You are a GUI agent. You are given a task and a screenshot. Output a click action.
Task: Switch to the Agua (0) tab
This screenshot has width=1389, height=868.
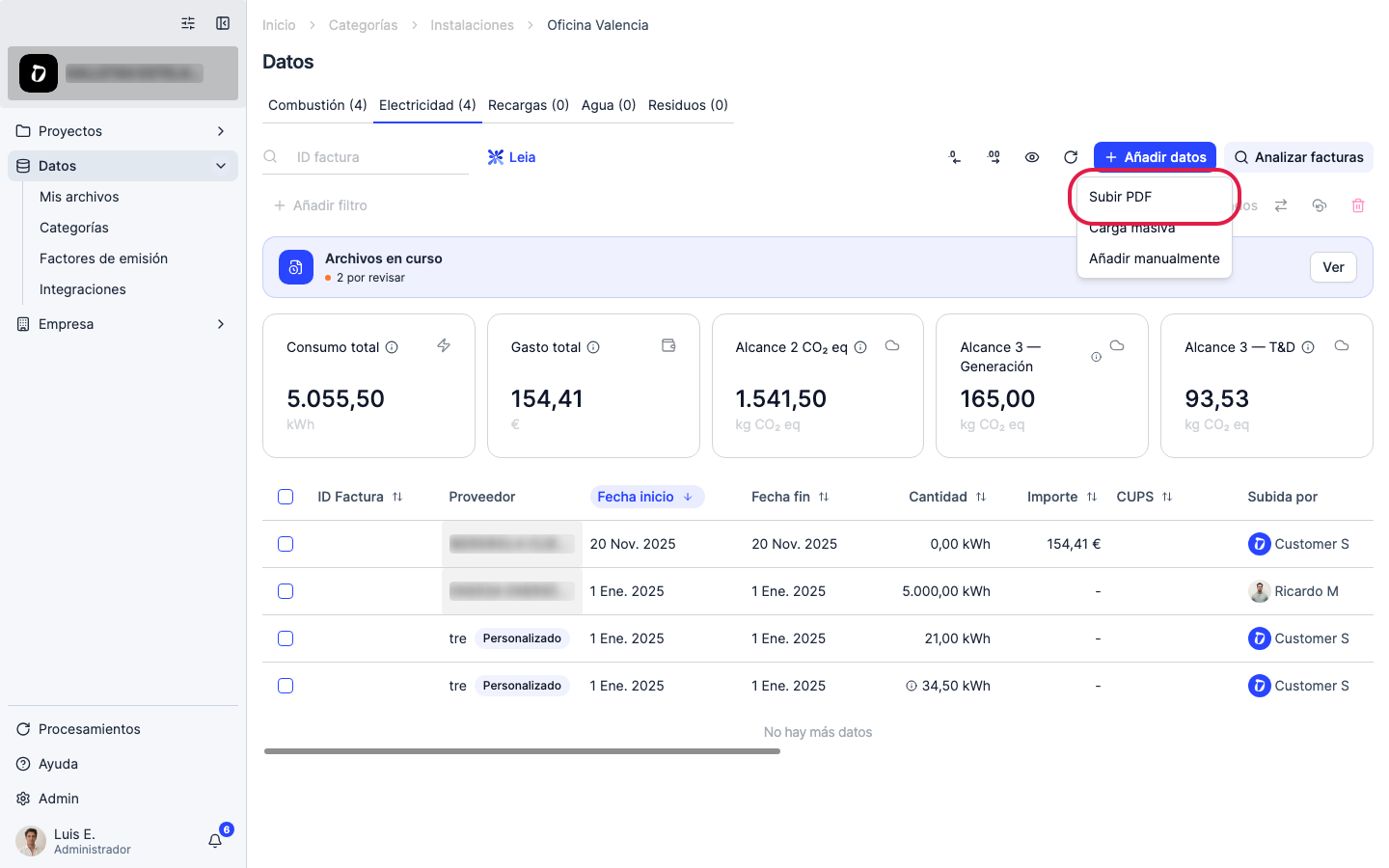609,105
